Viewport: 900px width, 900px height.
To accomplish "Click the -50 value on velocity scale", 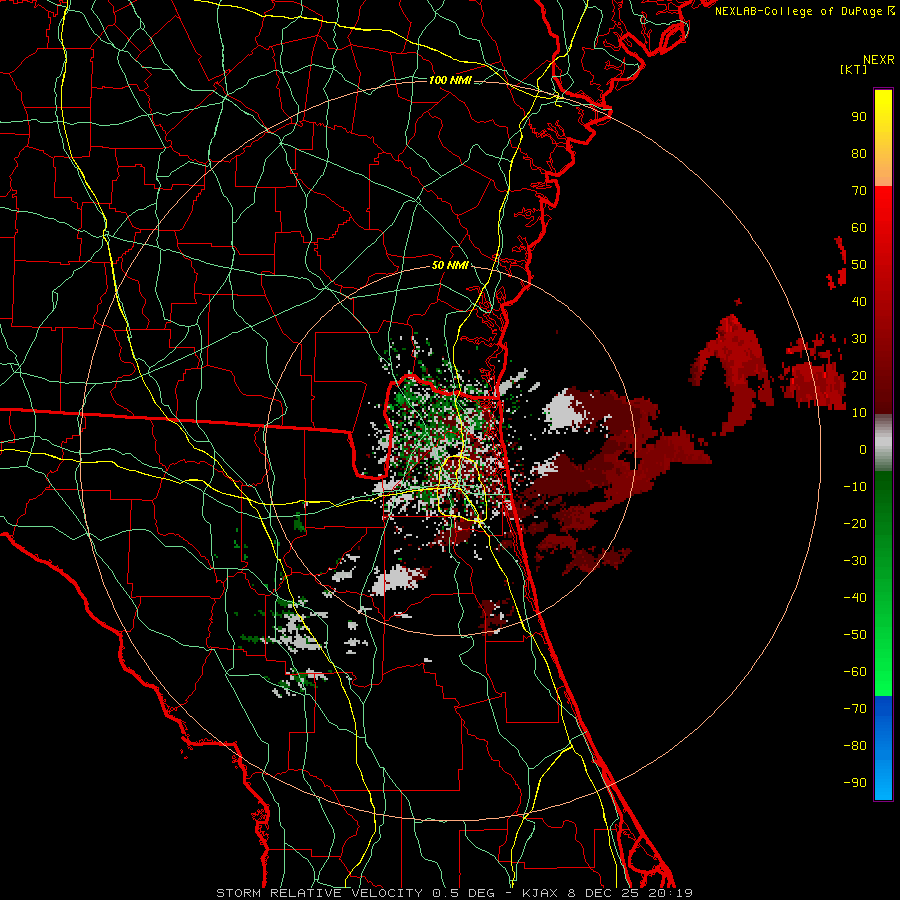I will 855,635.
